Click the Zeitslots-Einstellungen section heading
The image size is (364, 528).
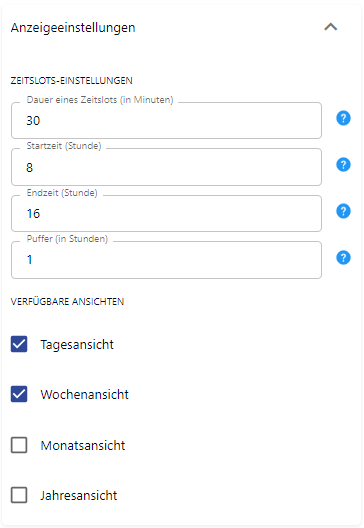point(72,81)
